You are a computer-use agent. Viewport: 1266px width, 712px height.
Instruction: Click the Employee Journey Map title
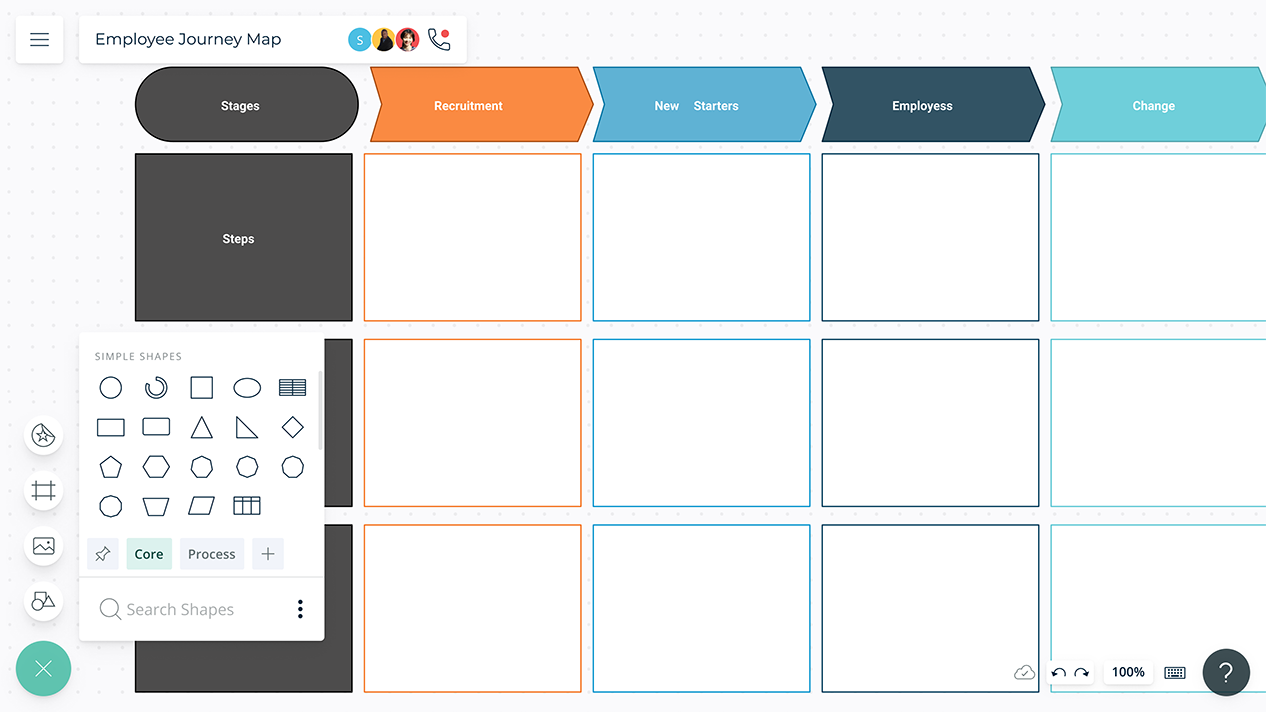click(x=188, y=40)
